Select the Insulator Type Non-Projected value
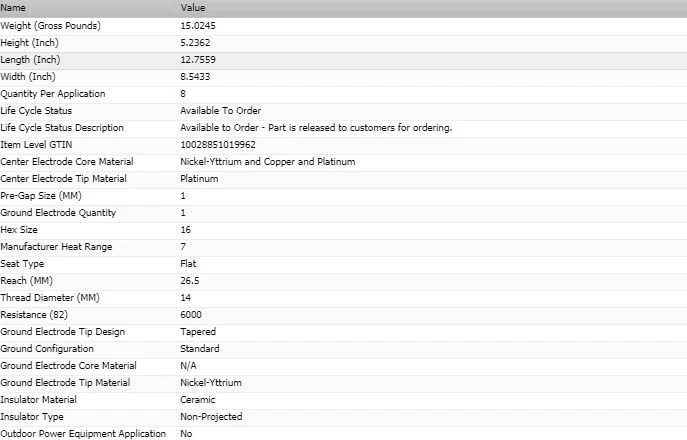This screenshot has width=687, height=440. pos(211,417)
